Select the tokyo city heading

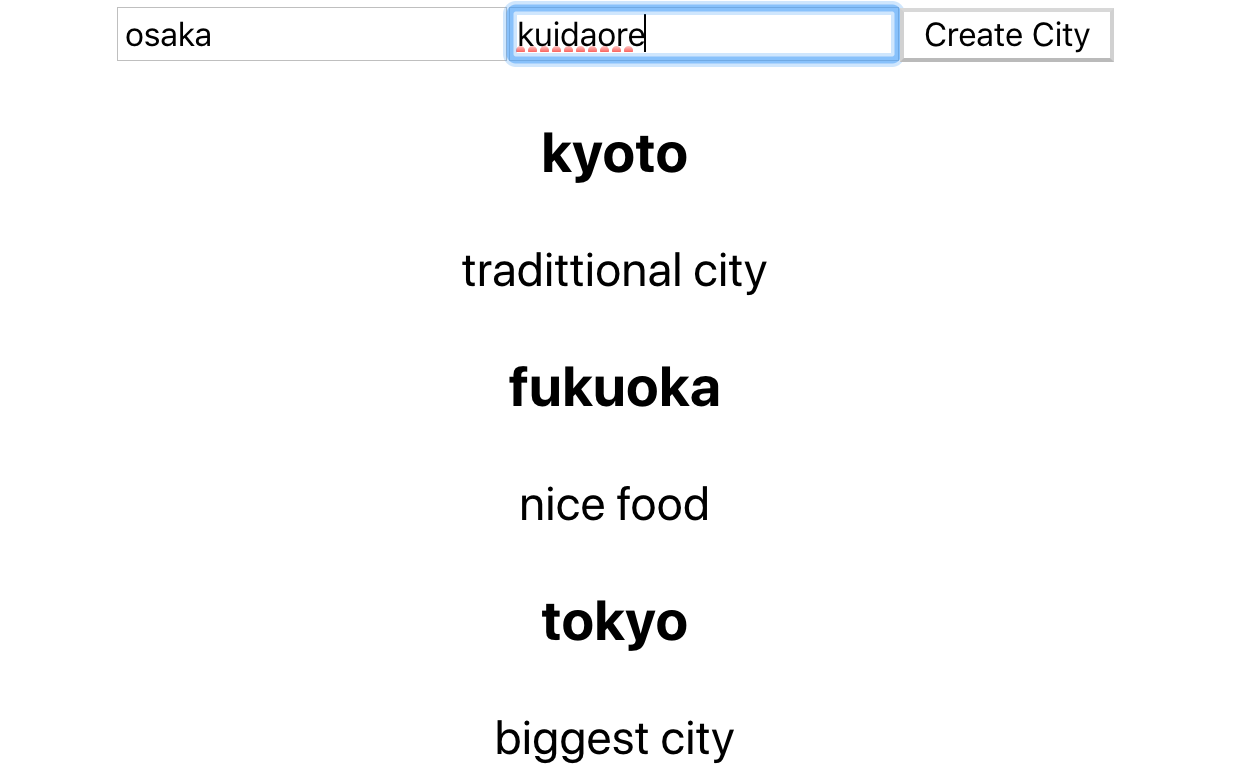[x=614, y=622]
